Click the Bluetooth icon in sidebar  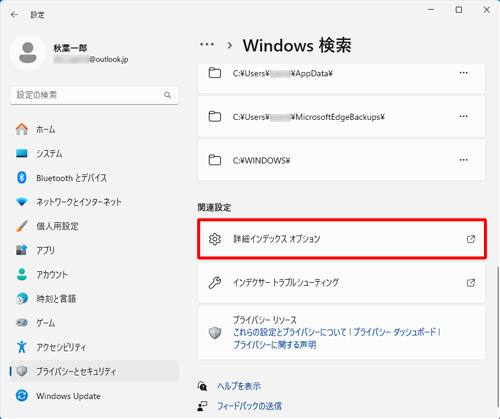coord(22,177)
